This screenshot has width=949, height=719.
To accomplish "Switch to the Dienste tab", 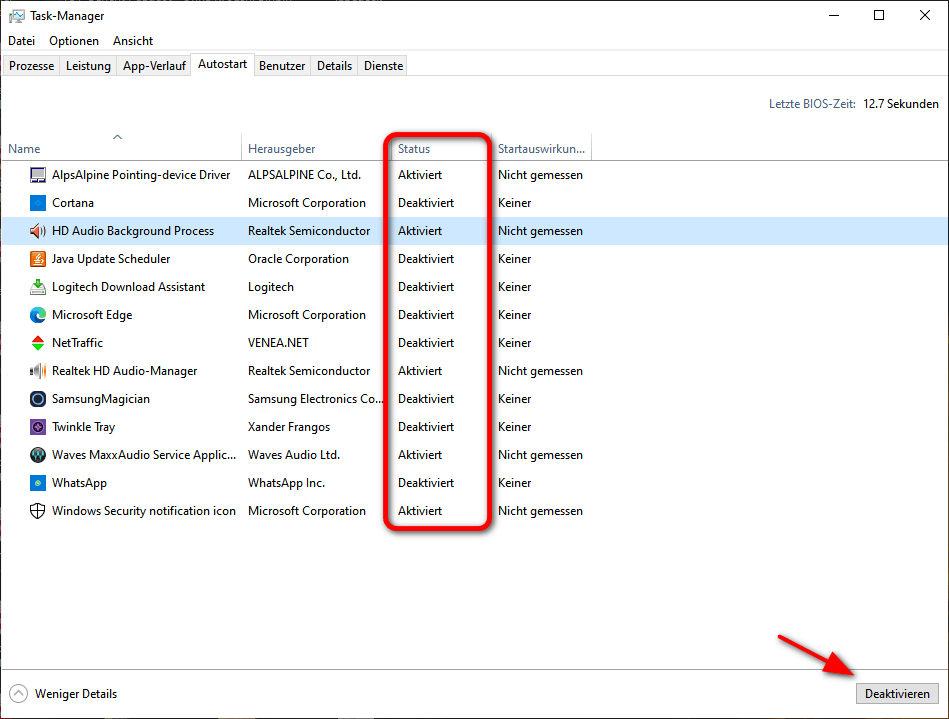I will (382, 64).
